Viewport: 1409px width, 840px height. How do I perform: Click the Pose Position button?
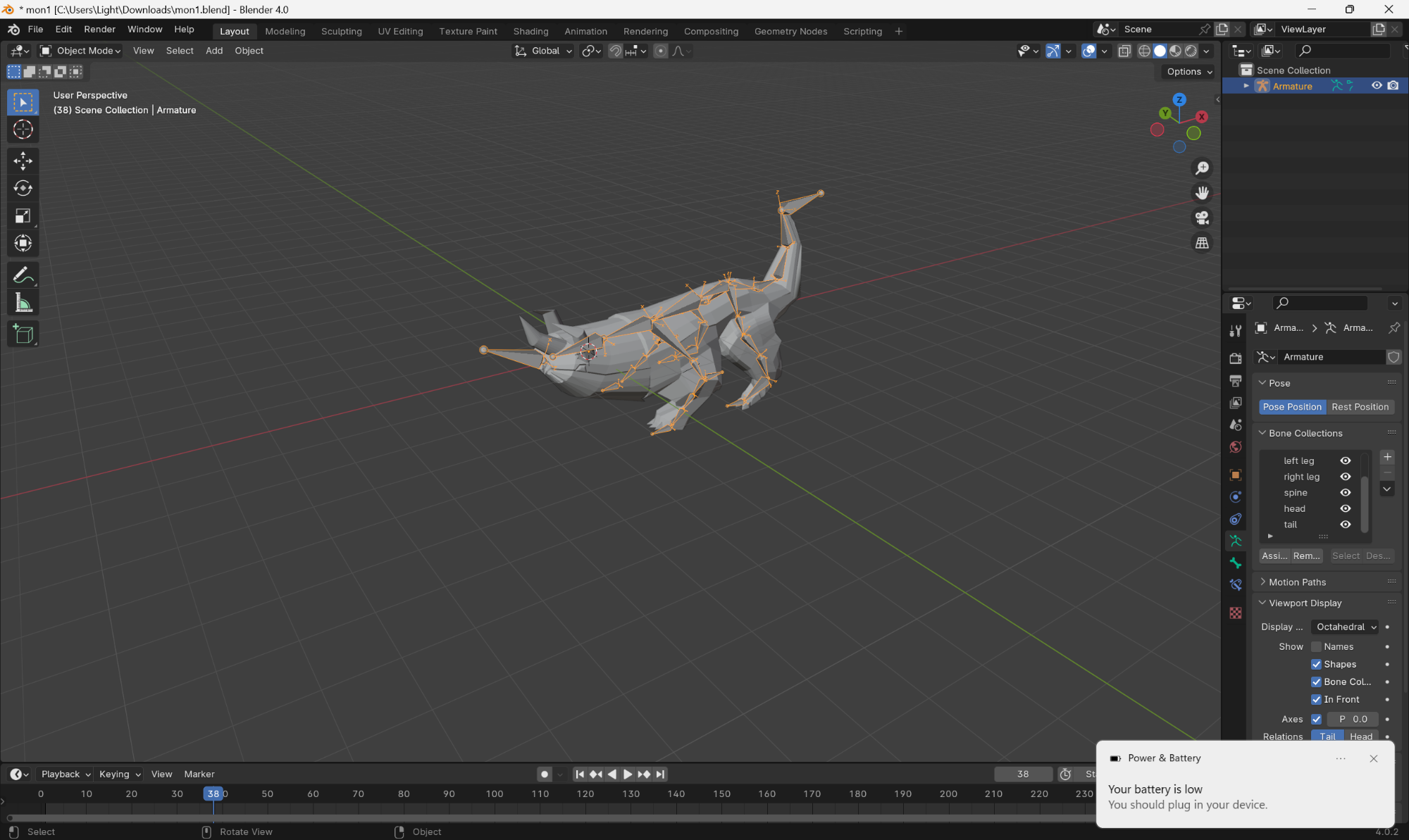[x=1292, y=407]
